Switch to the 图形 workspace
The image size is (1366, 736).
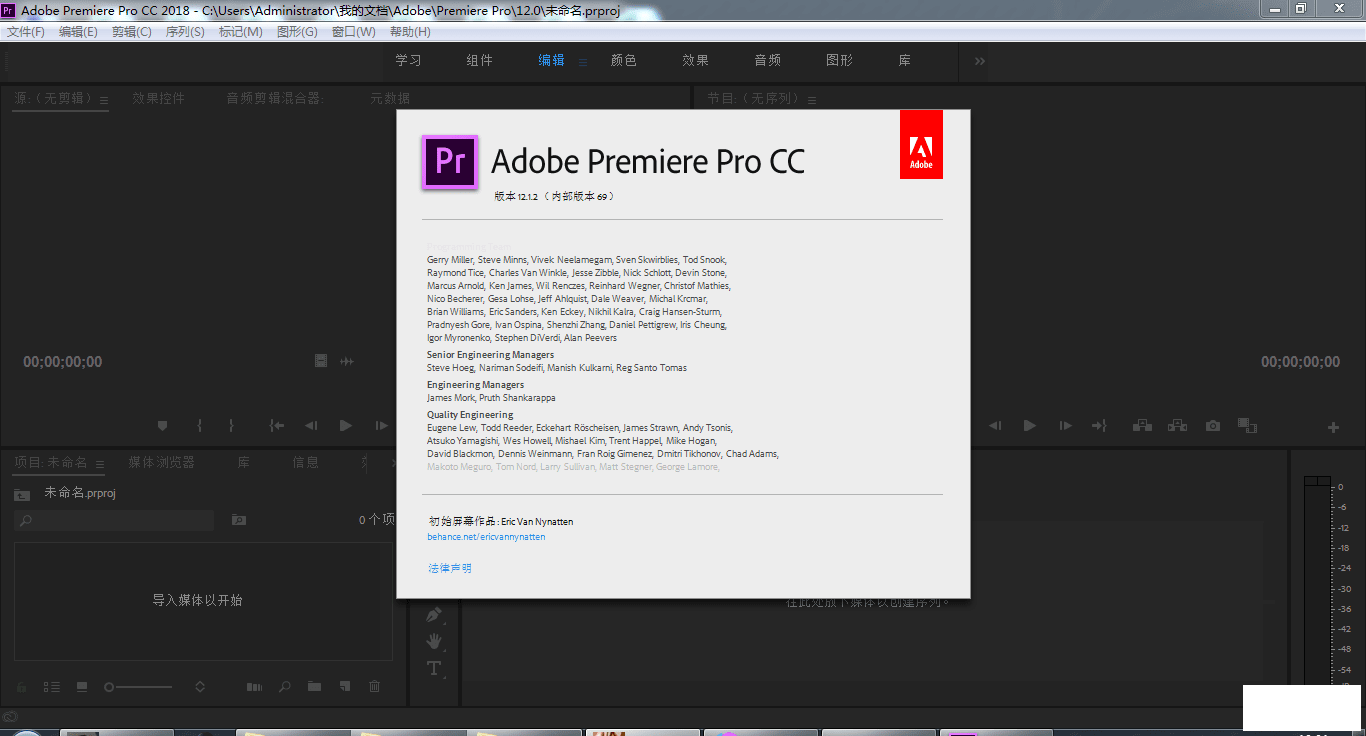(839, 61)
